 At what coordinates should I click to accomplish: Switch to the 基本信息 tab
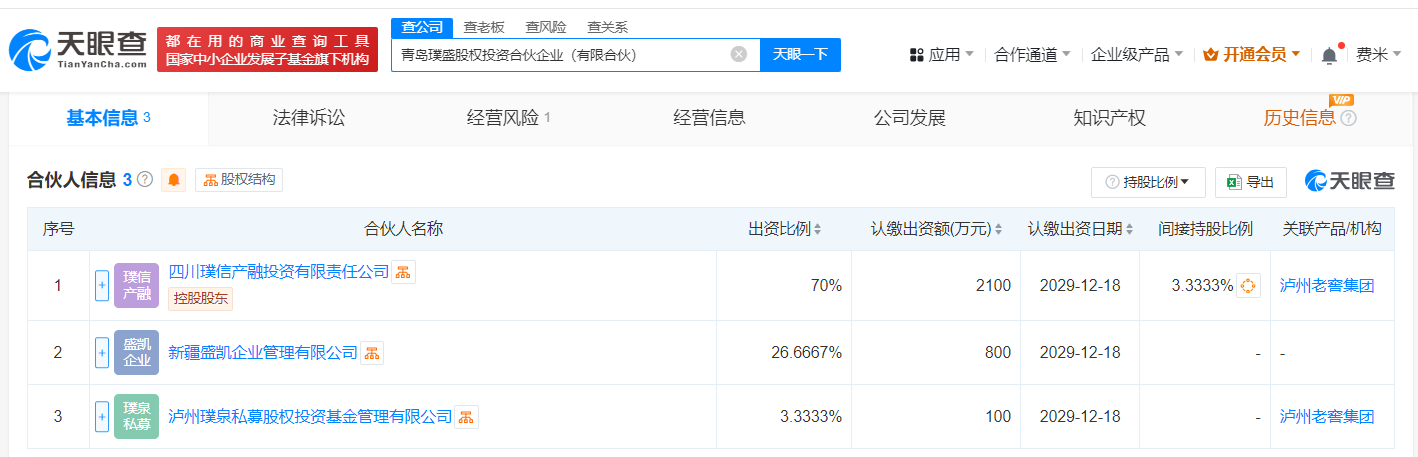click(108, 118)
